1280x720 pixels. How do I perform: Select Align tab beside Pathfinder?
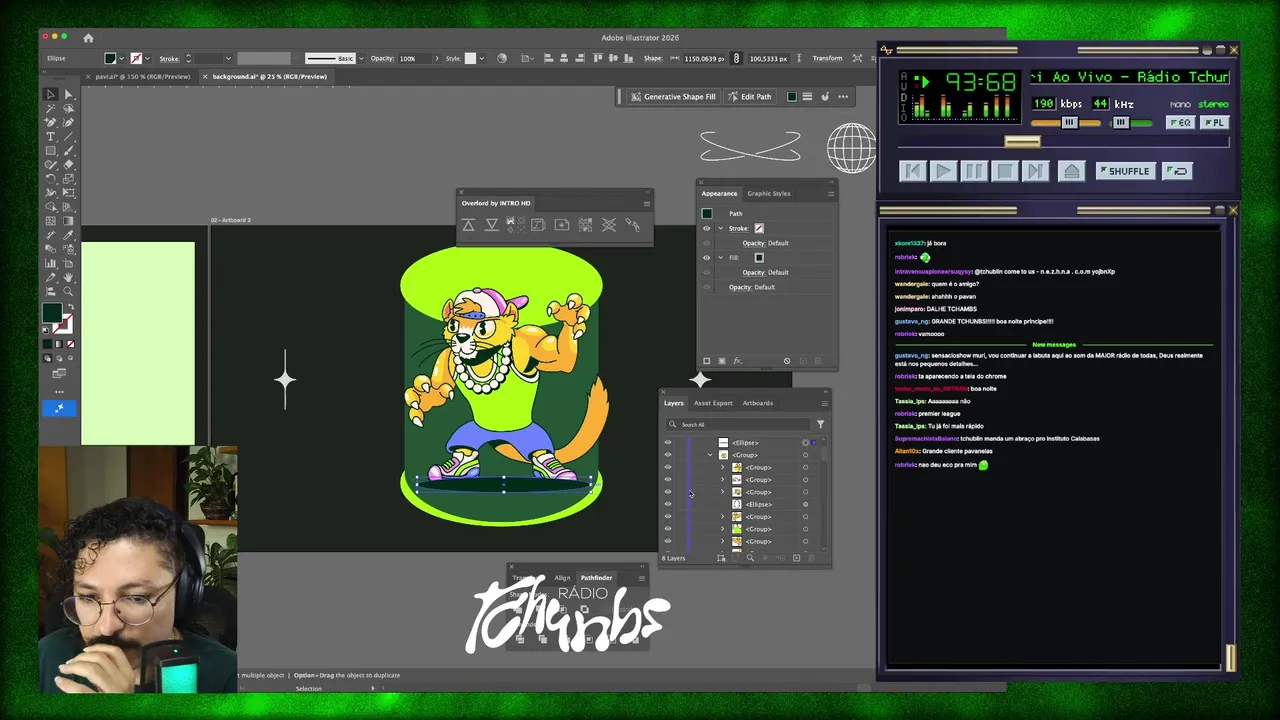(562, 578)
